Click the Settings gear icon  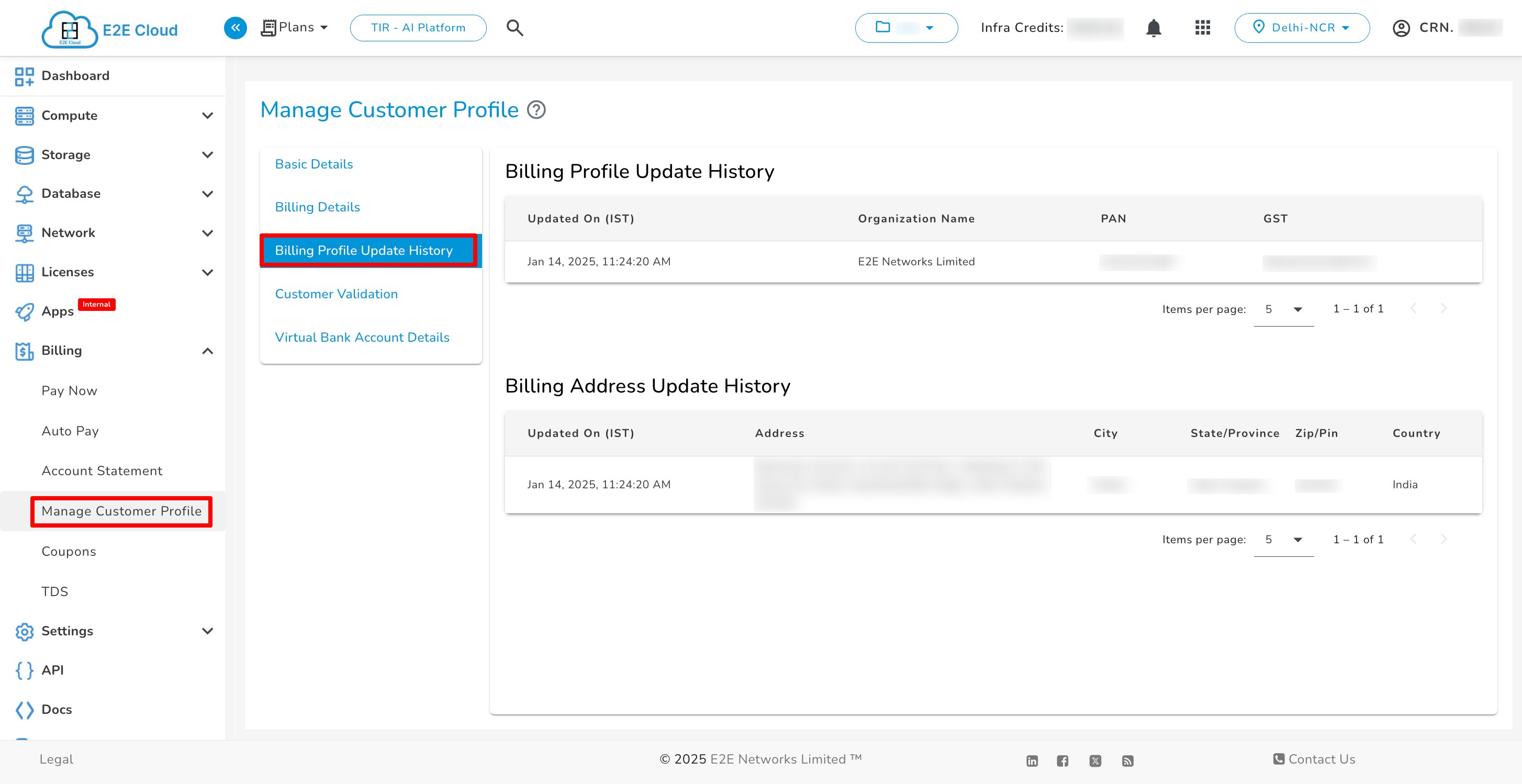coord(24,632)
